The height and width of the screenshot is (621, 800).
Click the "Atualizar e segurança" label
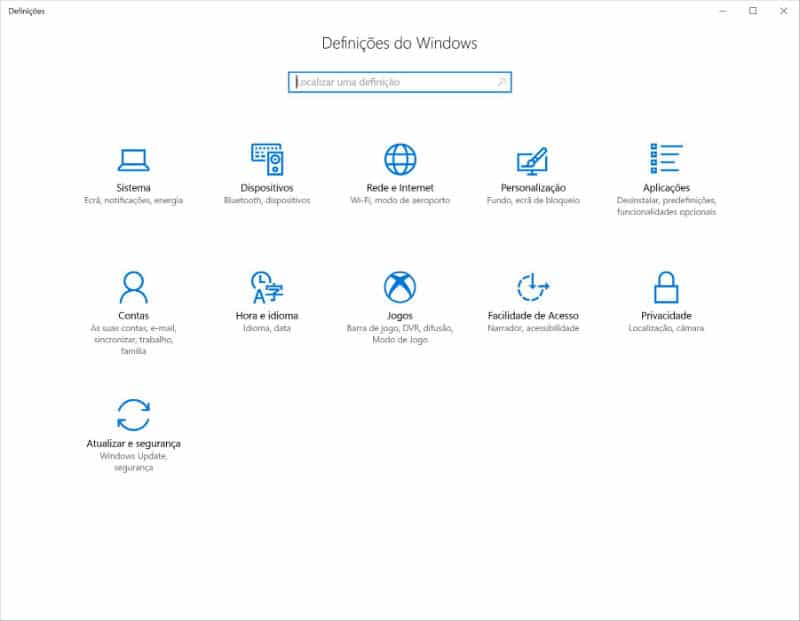point(134,443)
